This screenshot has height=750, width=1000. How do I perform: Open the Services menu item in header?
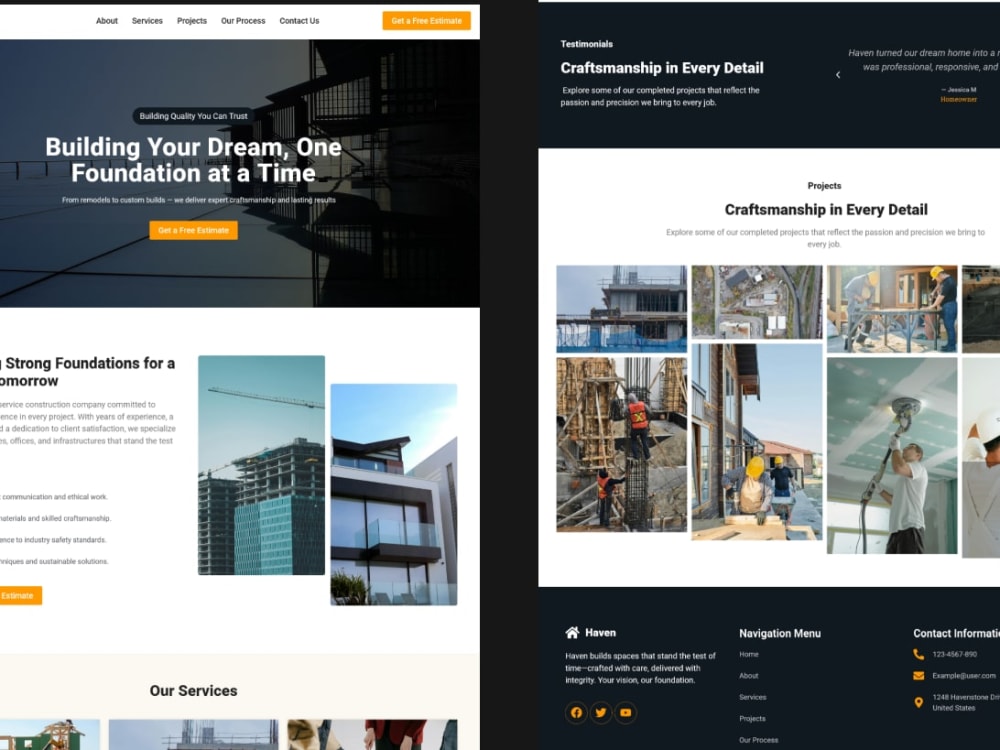point(147,21)
